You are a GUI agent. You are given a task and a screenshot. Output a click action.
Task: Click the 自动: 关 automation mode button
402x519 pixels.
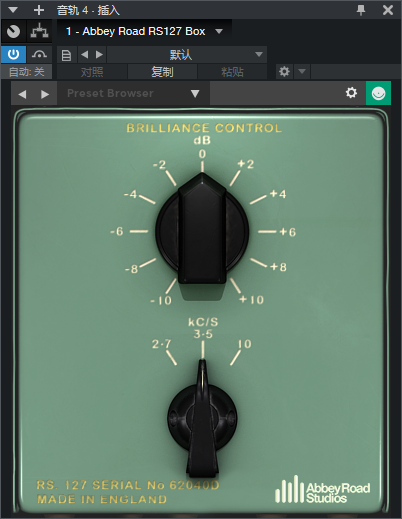tap(26, 72)
